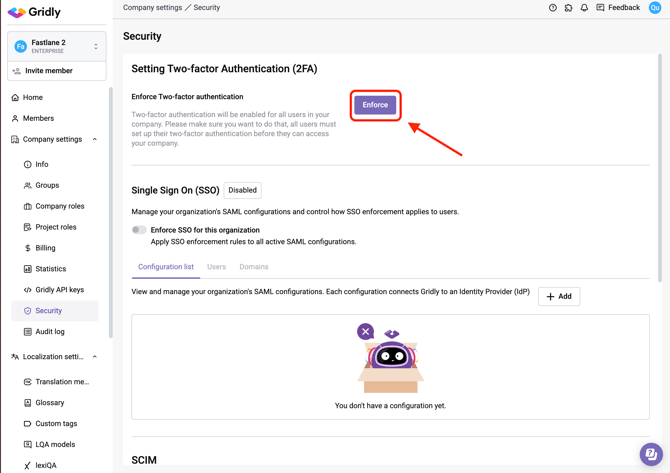Screen dimensions: 670x473
Task: Go to Billing in sidebar
Action: click(45, 248)
